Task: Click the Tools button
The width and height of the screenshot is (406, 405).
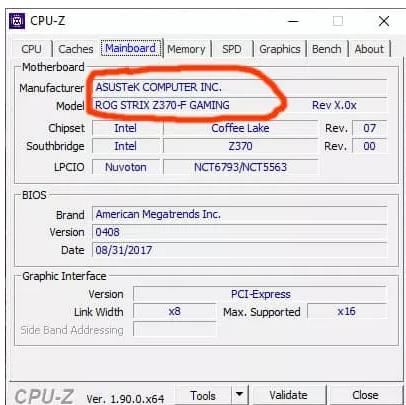Action: [x=203, y=396]
